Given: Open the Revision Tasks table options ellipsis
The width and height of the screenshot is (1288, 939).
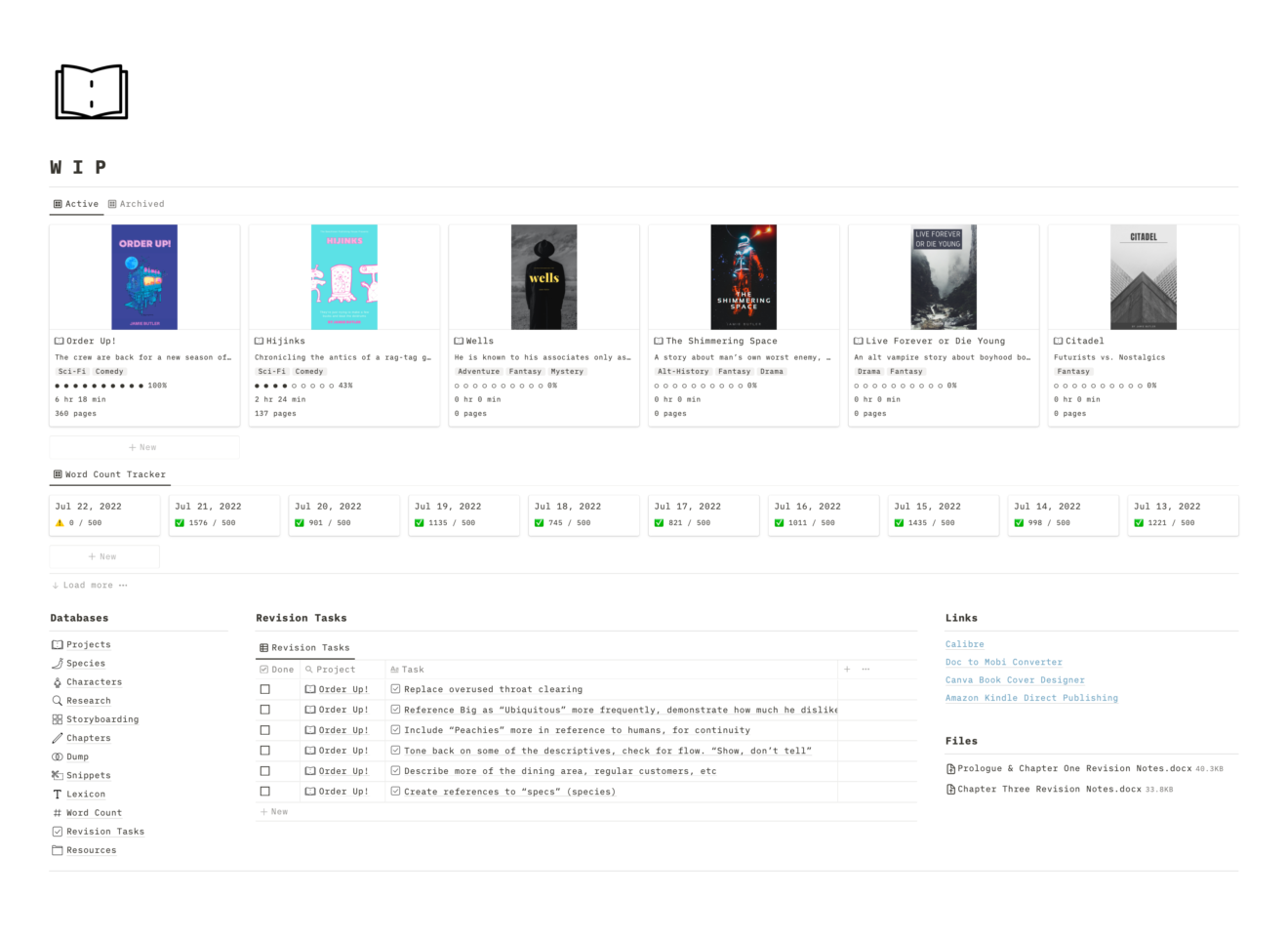Looking at the screenshot, I should coord(865,669).
